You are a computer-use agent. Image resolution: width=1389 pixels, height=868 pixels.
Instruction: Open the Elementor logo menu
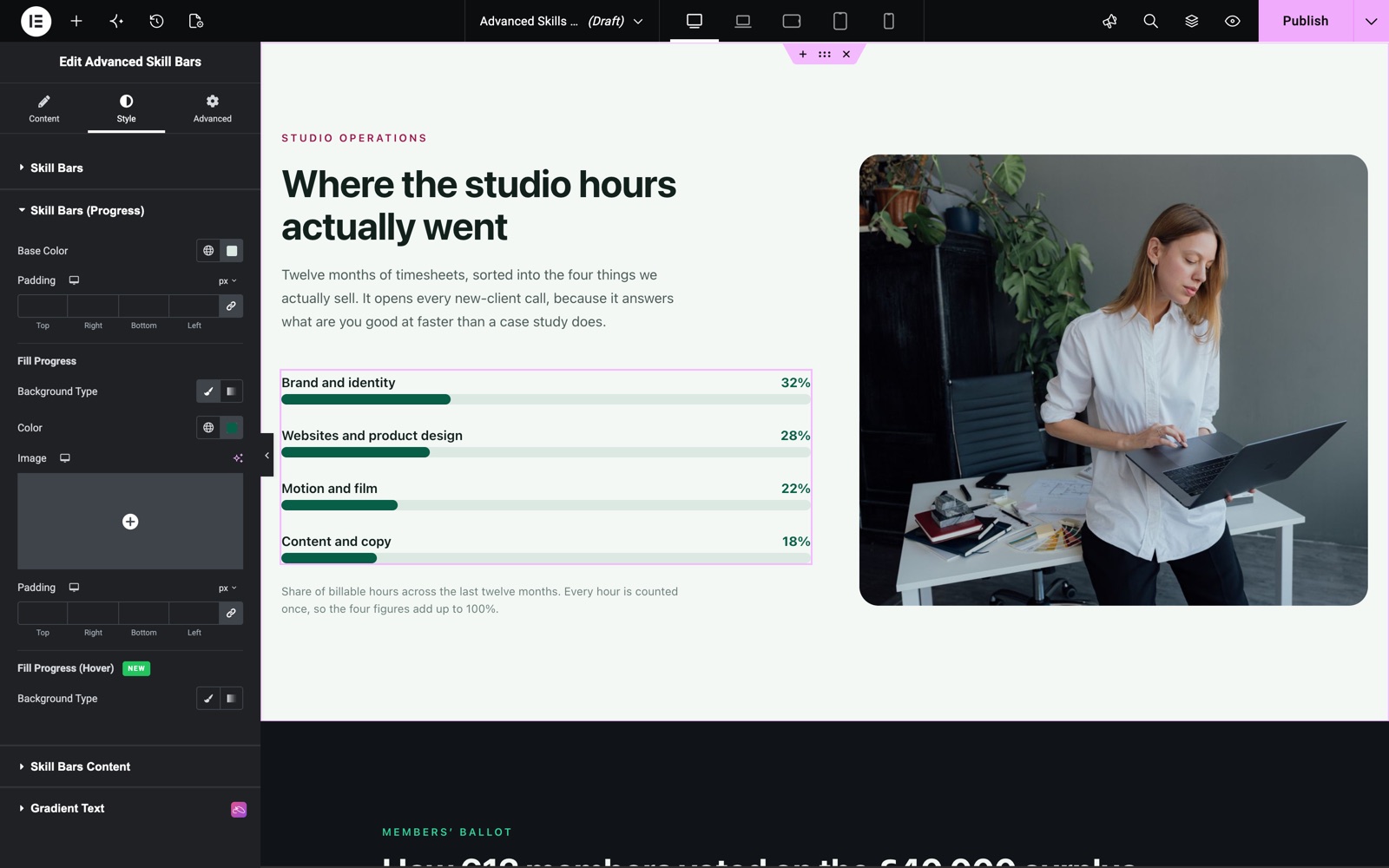(x=36, y=21)
